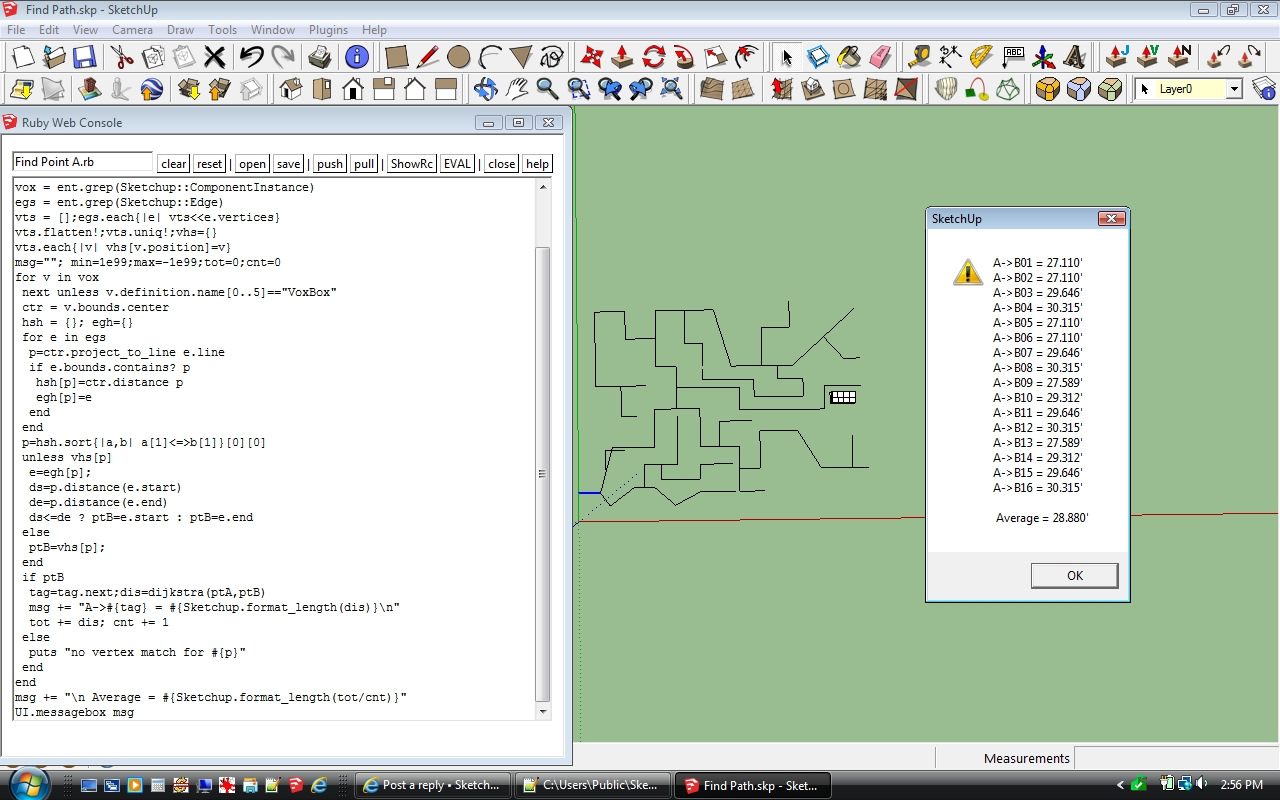The width and height of the screenshot is (1280, 800).
Task: Save the model with the floppy disk icon
Action: click(x=84, y=57)
